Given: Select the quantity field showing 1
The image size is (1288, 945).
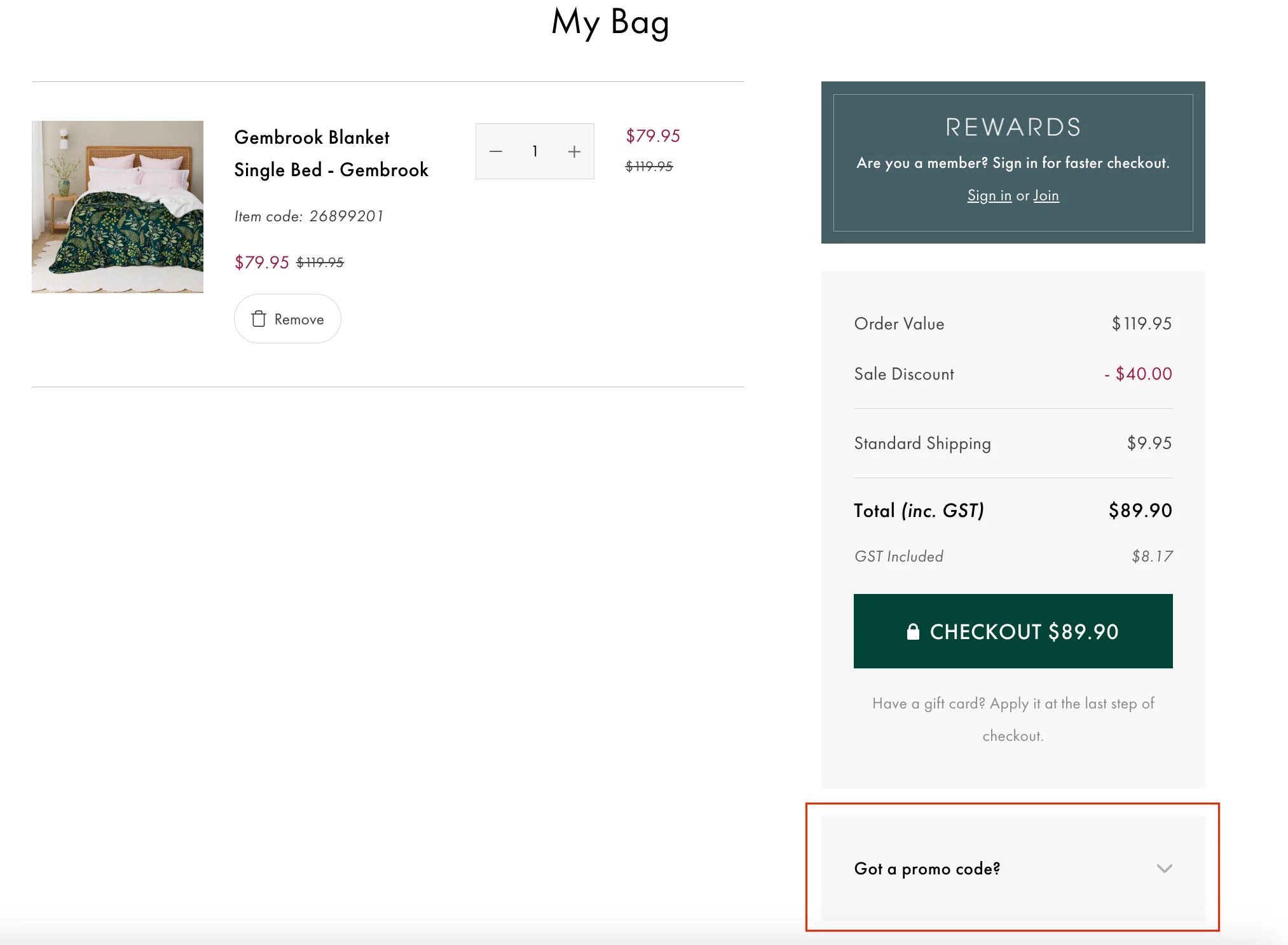Looking at the screenshot, I should 535,151.
